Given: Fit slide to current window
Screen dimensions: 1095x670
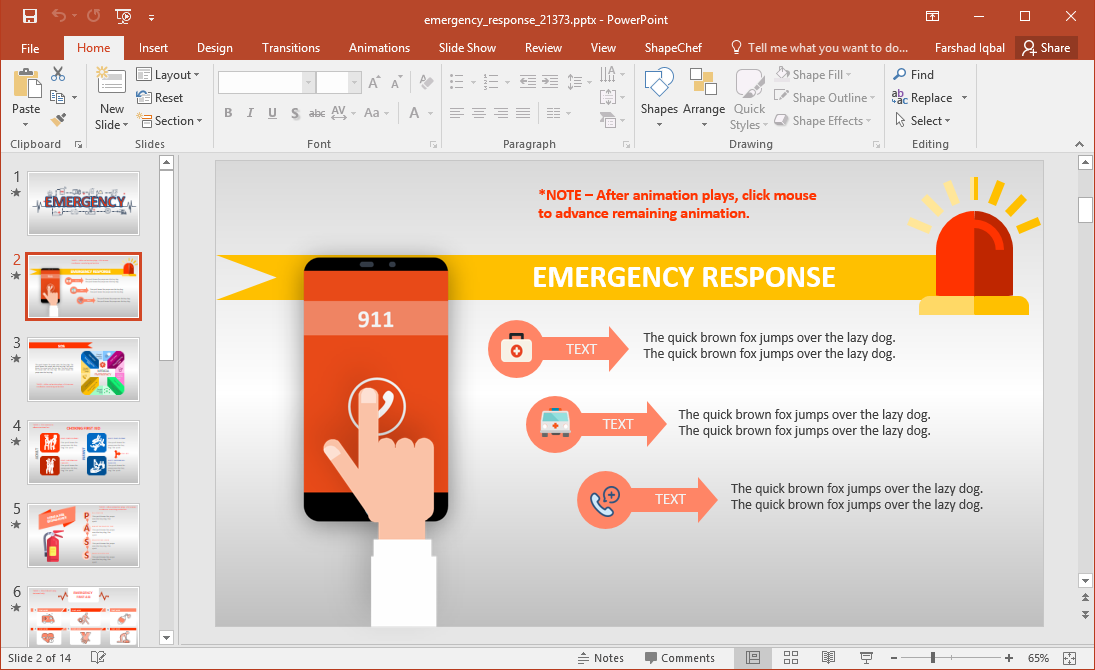Looking at the screenshot, I should 1069,657.
